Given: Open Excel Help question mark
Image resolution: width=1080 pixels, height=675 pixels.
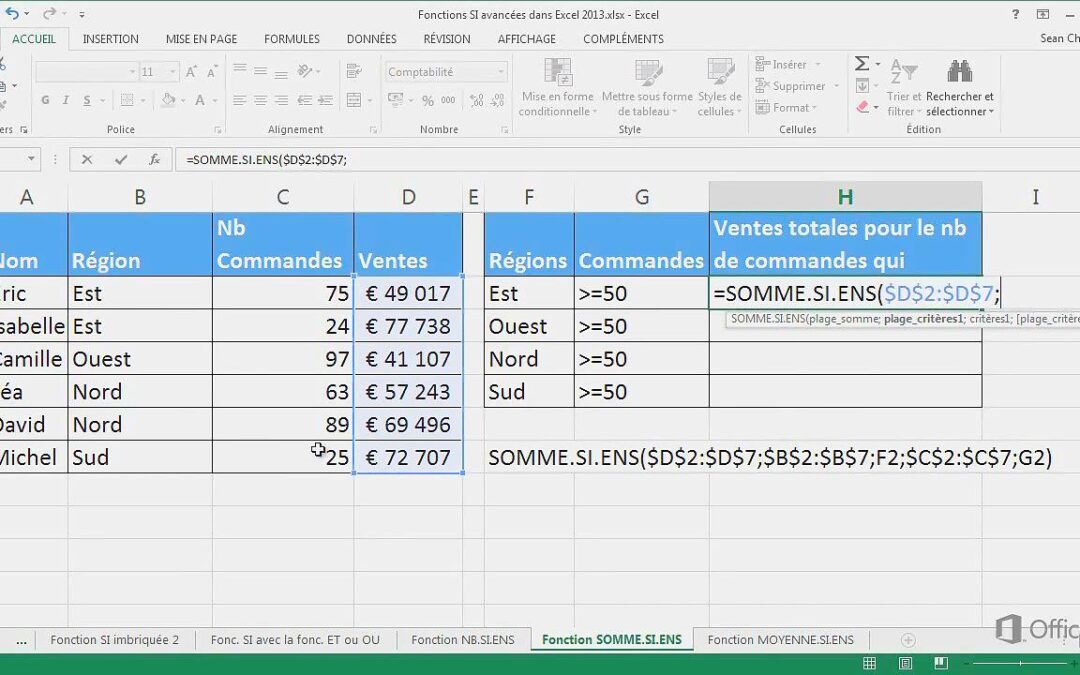Looking at the screenshot, I should (1015, 14).
